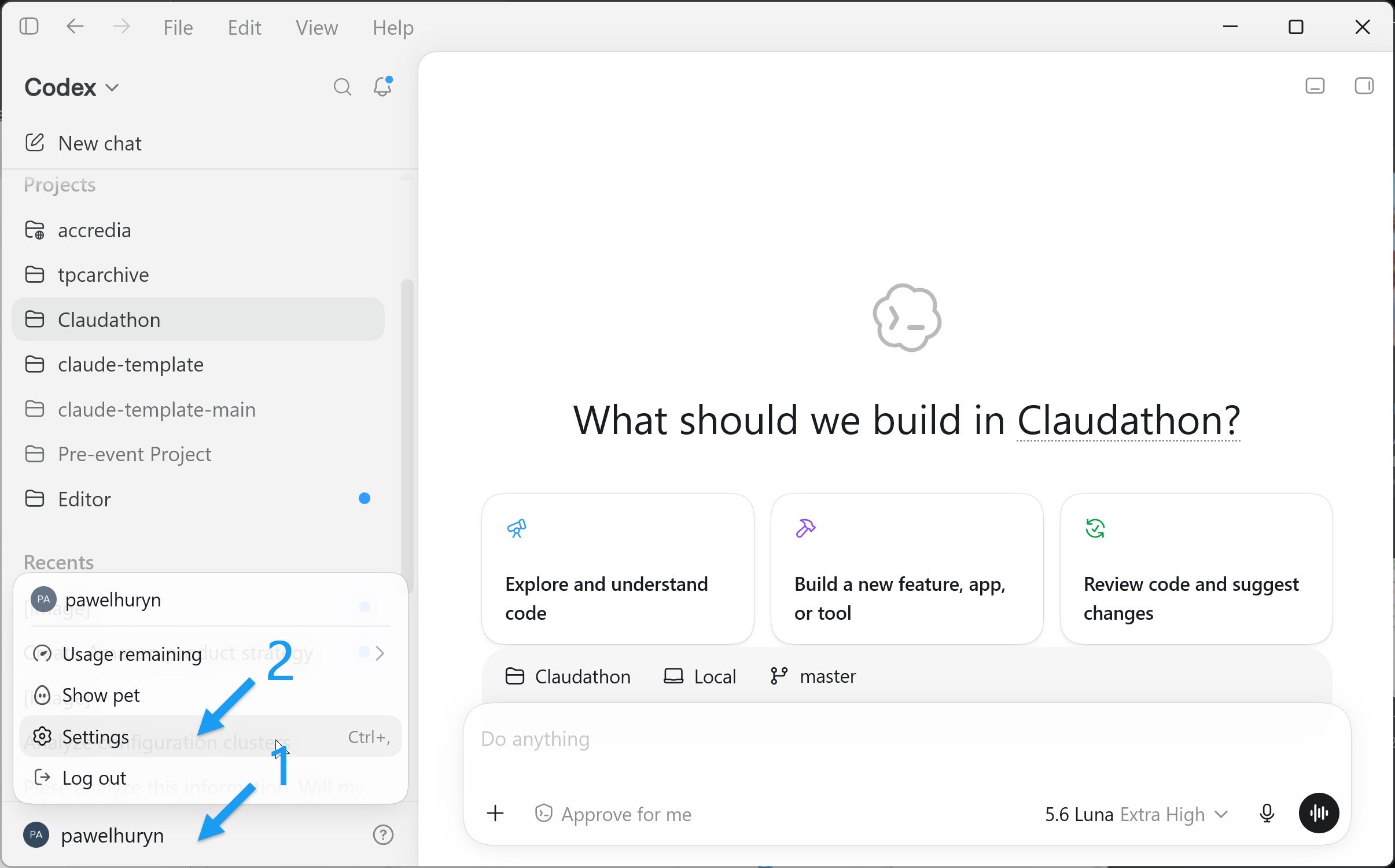Click the Show pet face icon

[x=42, y=695]
